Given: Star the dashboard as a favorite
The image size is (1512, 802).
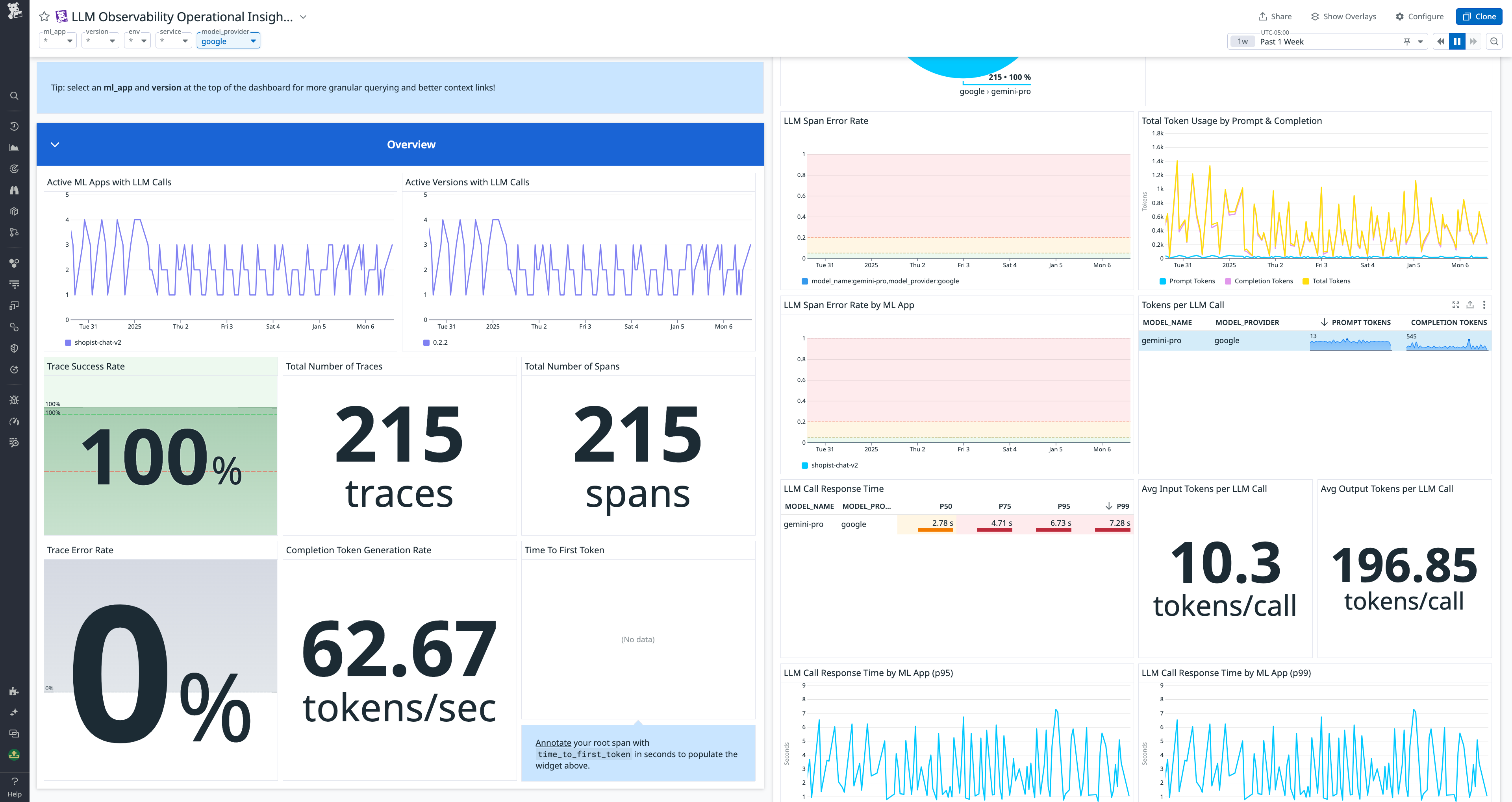Looking at the screenshot, I should click(44, 17).
